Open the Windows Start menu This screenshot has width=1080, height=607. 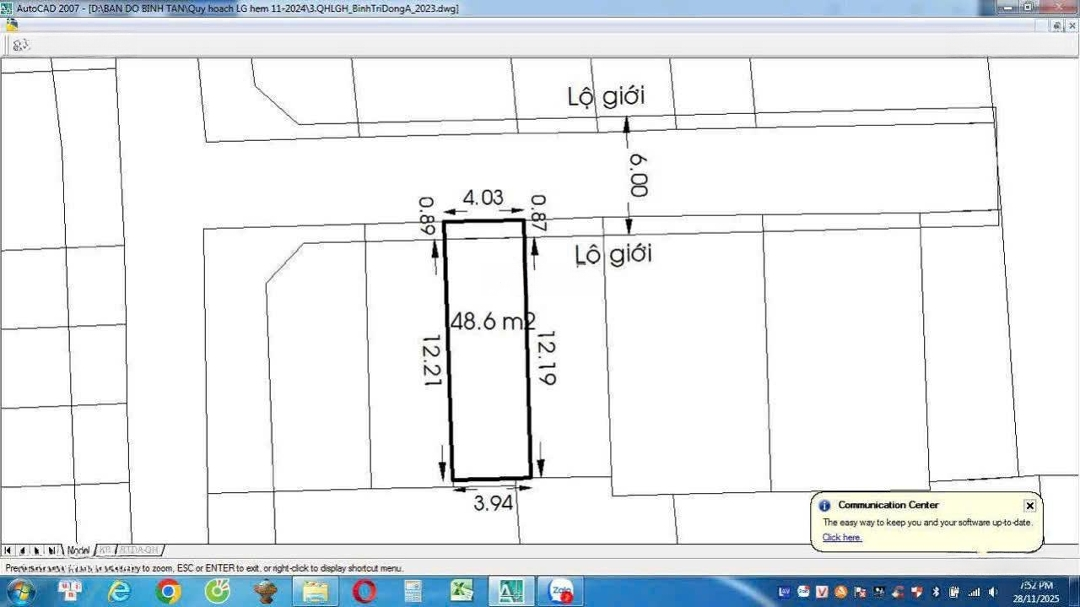tap(21, 591)
